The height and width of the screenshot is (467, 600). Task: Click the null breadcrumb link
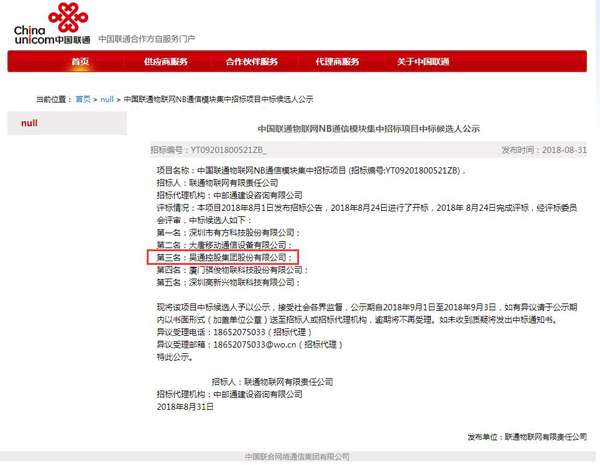107,100
